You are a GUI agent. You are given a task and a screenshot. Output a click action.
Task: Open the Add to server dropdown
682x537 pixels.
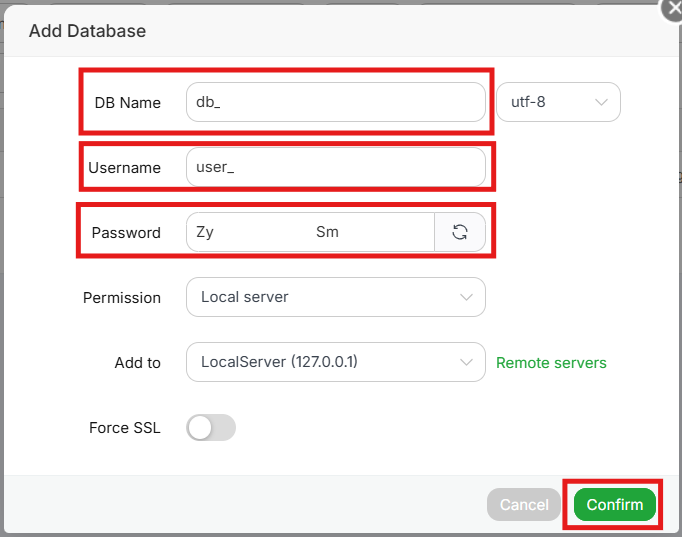pos(335,362)
